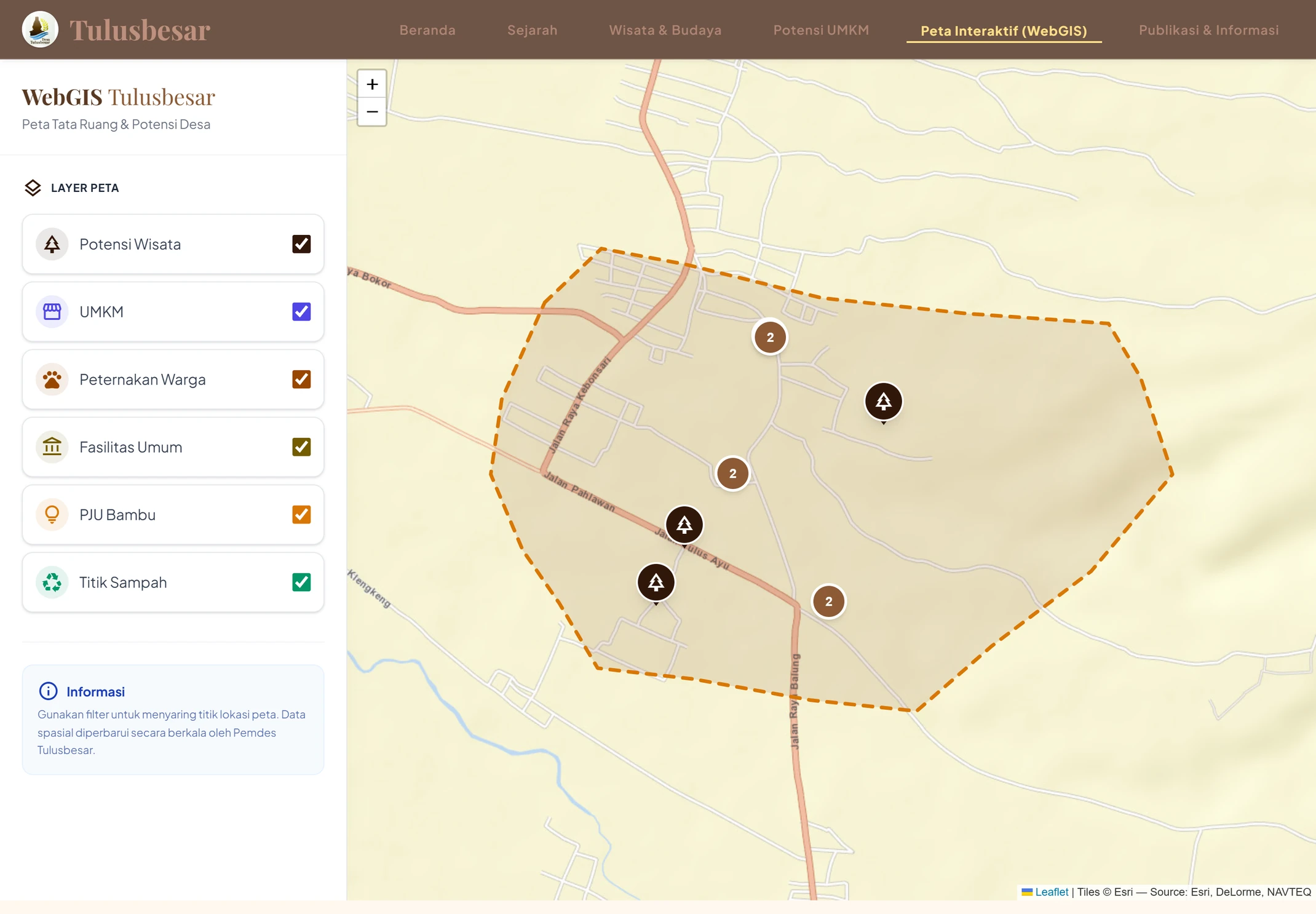1316x914 pixels.
Task: Click the Potensi Wisata tree icon in layer list
Action: coord(52,244)
